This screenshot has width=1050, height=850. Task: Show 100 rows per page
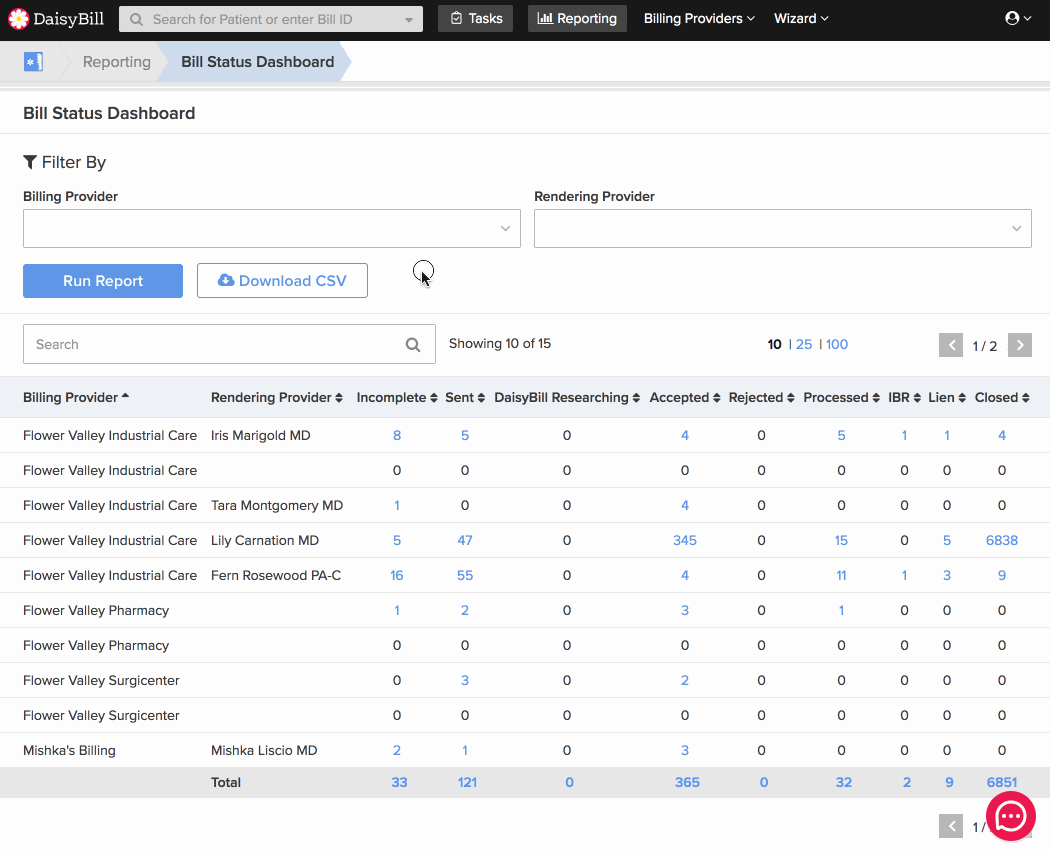tap(837, 344)
